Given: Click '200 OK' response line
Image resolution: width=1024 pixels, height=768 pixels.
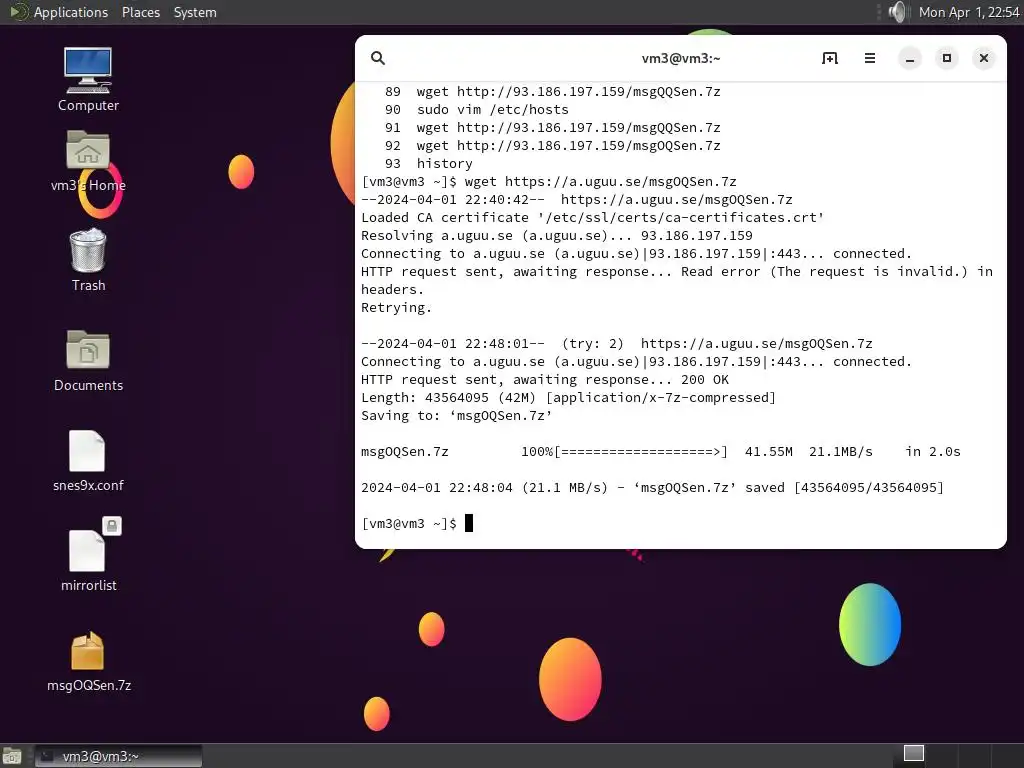Looking at the screenshot, I should [545, 379].
